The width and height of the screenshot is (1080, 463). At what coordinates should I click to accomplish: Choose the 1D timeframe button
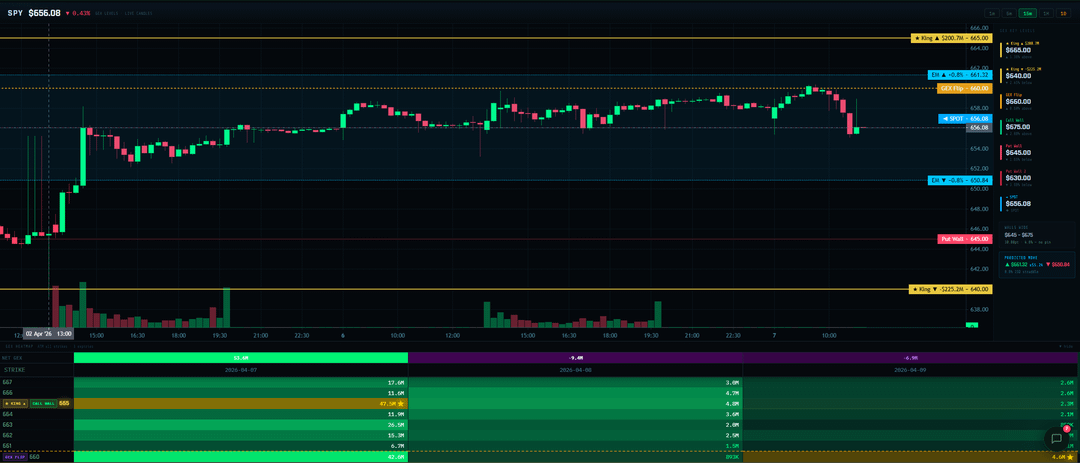pos(1064,13)
